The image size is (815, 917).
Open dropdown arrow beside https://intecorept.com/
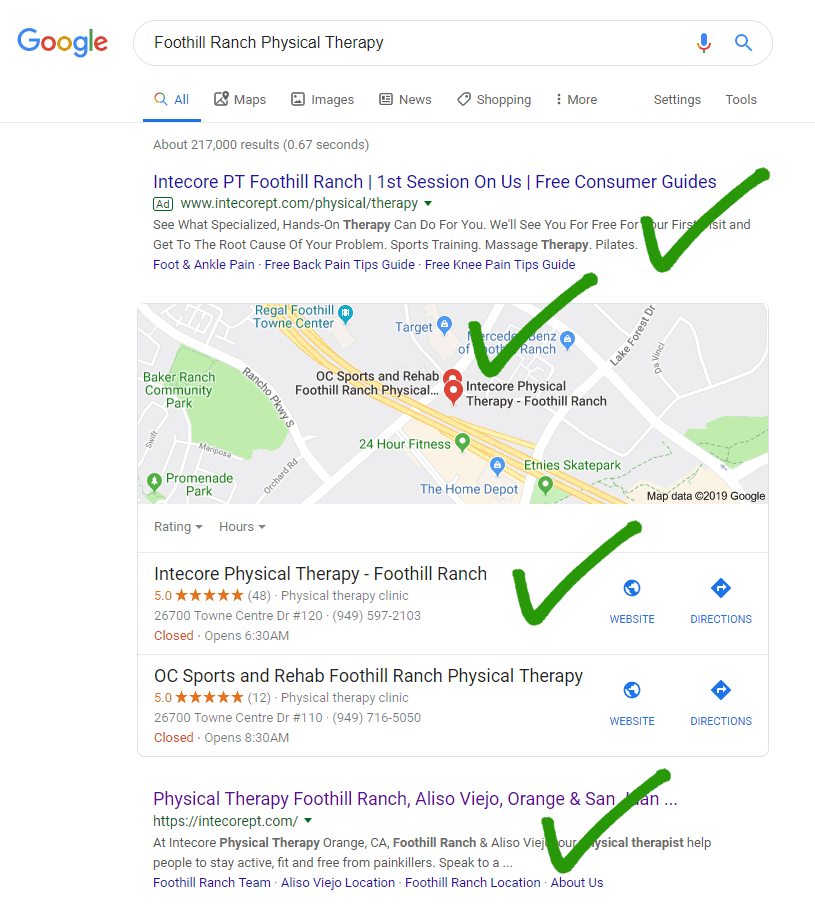(308, 821)
